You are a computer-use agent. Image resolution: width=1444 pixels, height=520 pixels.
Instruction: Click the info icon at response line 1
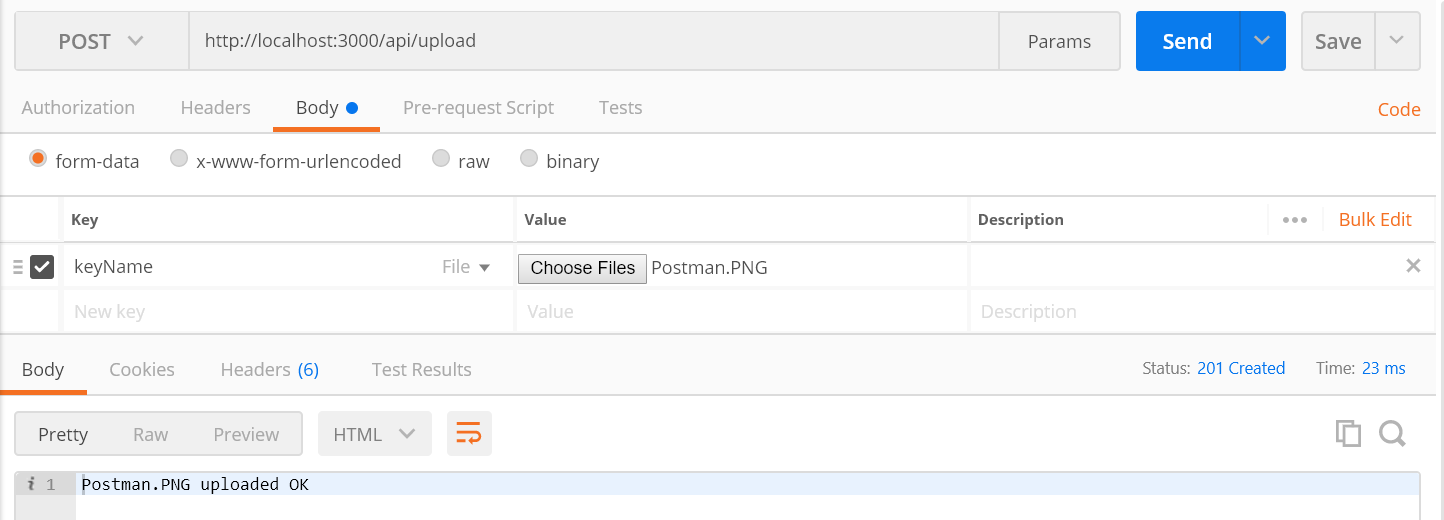pyautogui.click(x=31, y=485)
